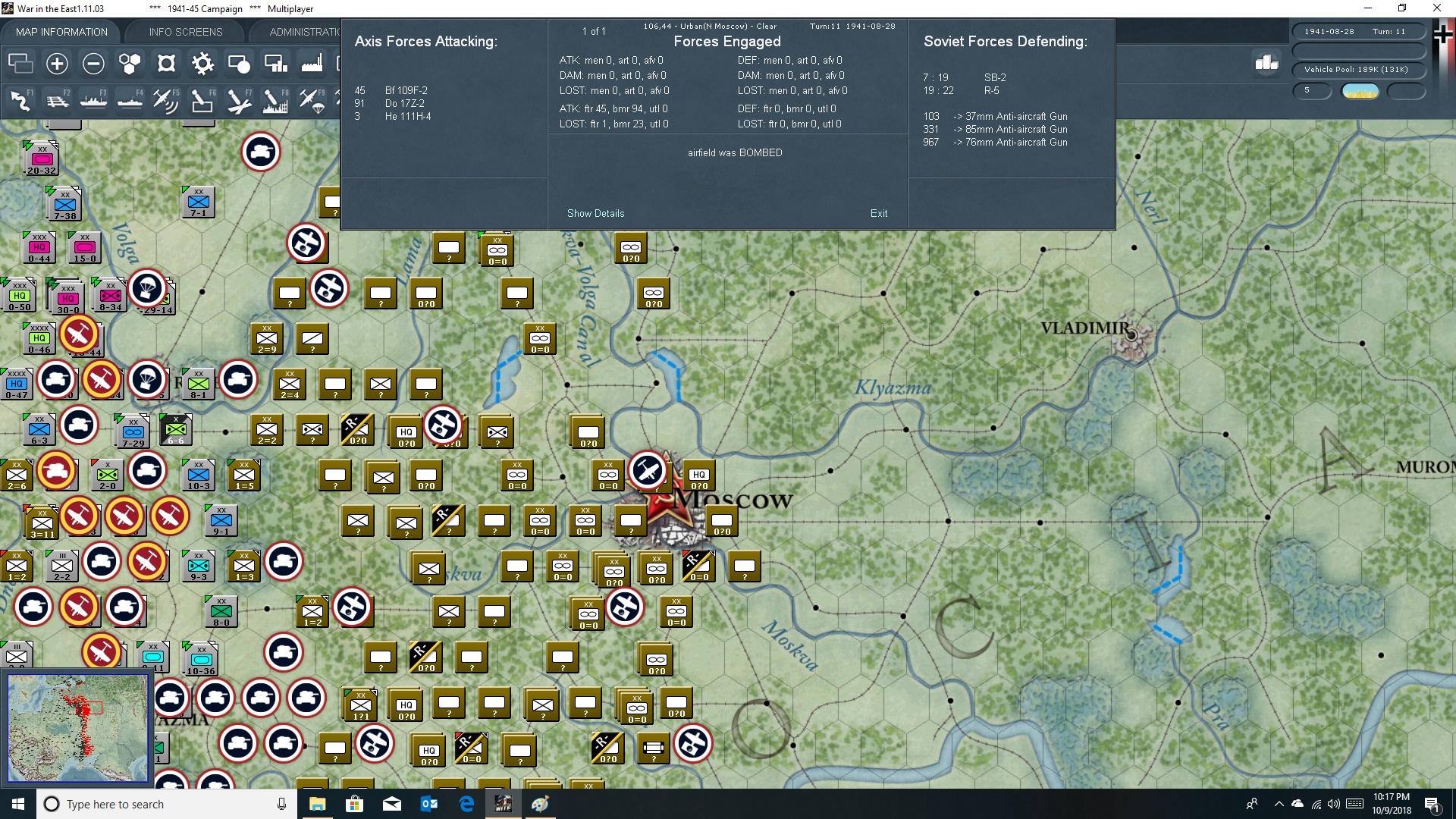This screenshot has width=1456, height=819.
Task: Click 'airfield was BOMBED' result text
Action: [735, 152]
